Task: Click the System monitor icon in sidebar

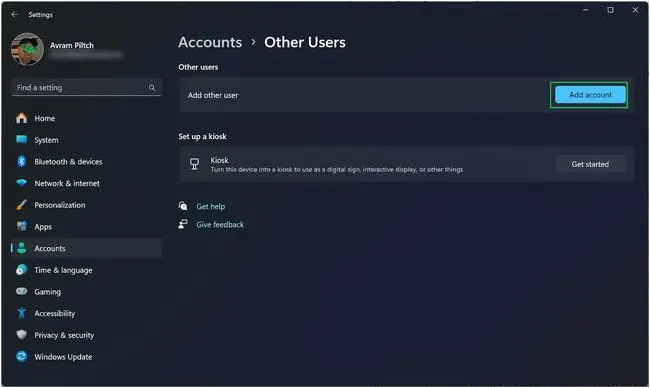Action: coord(22,140)
